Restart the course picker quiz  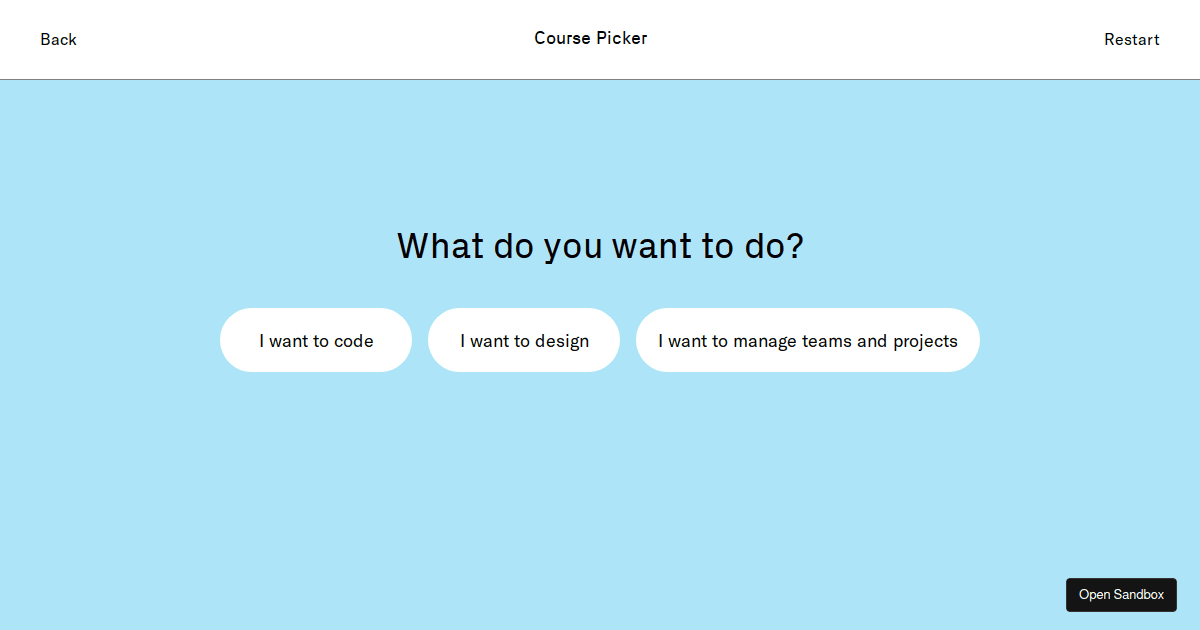point(1131,40)
